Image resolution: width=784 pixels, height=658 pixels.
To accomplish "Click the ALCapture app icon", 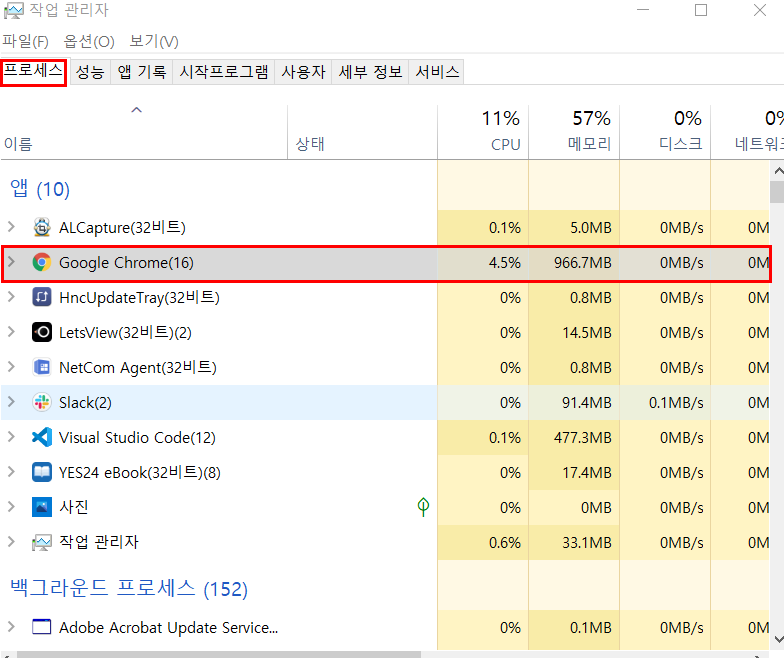I will click(x=42, y=227).
